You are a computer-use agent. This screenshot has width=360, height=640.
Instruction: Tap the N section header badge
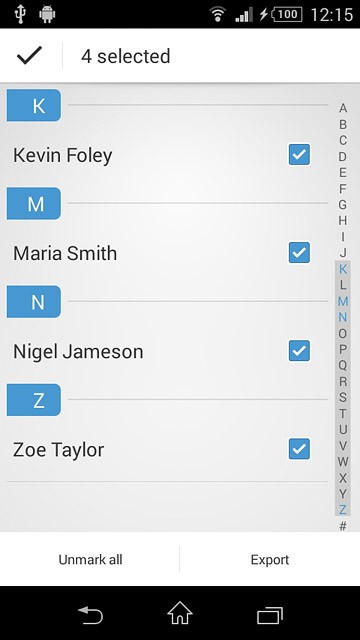[x=34, y=302]
